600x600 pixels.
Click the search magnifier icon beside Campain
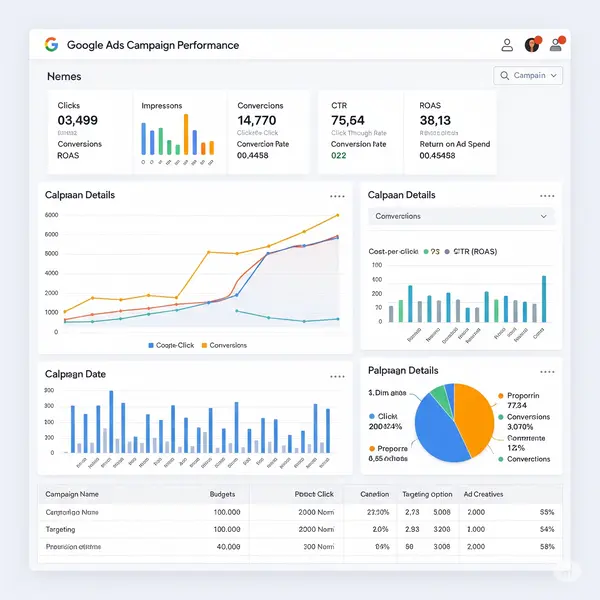[504, 76]
